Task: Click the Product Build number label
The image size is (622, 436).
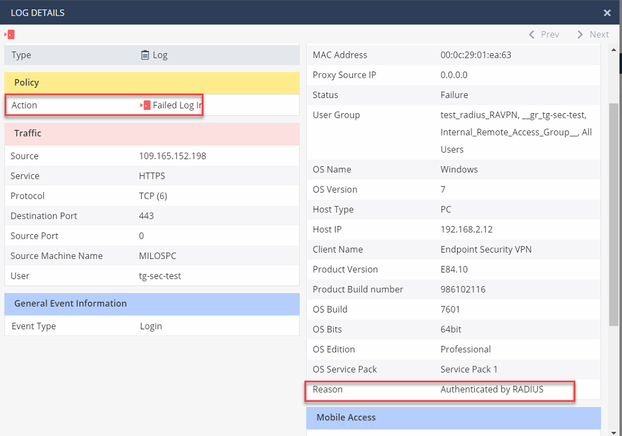Action: [x=358, y=289]
